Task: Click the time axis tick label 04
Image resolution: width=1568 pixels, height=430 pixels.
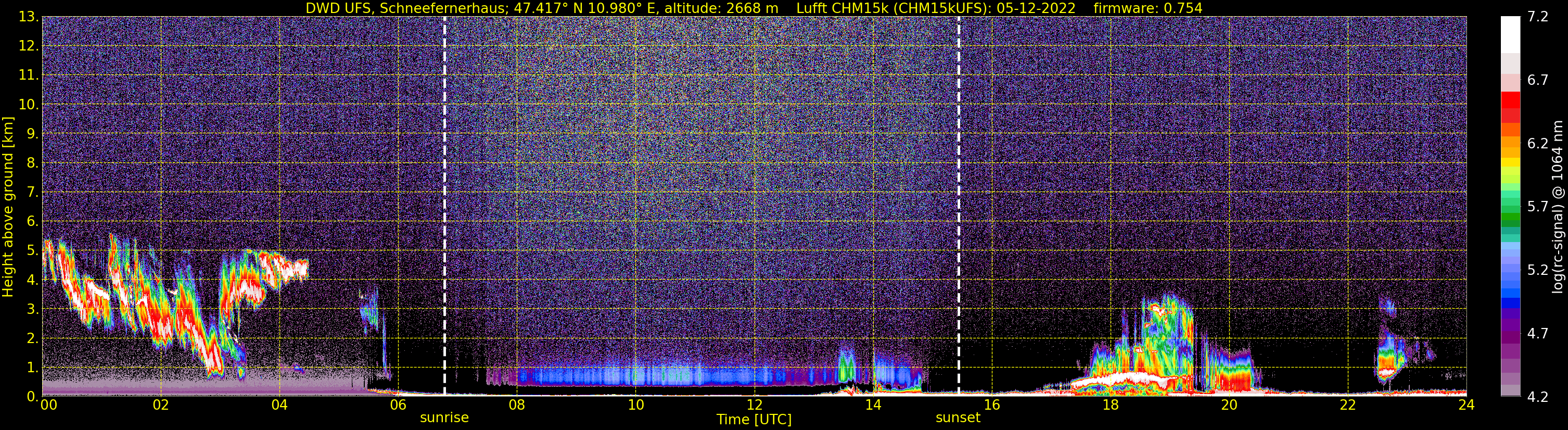Action: coord(279,405)
